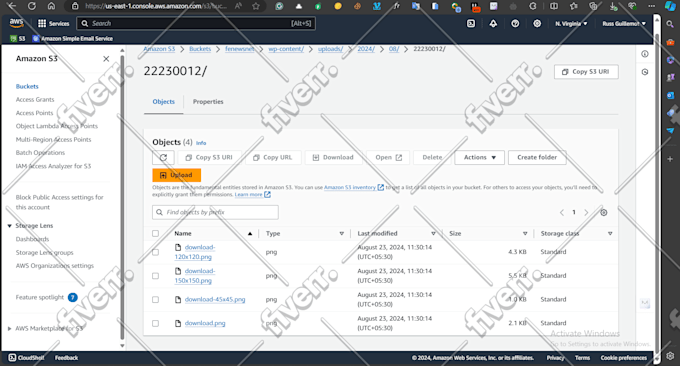Open Access Grants in side menu
This screenshot has width=680, height=366.
pyautogui.click(x=35, y=100)
